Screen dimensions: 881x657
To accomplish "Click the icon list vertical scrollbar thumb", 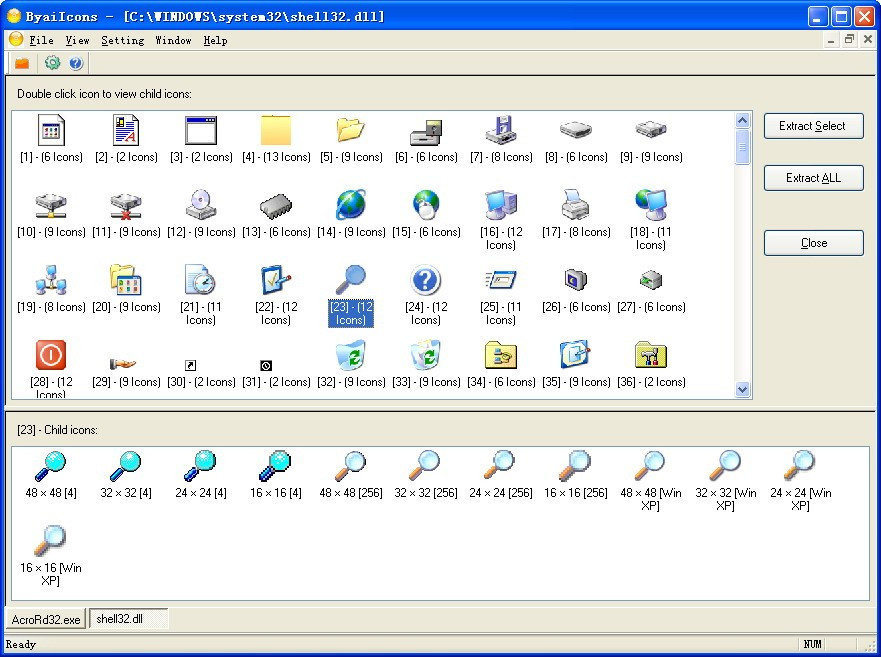I will (x=742, y=147).
